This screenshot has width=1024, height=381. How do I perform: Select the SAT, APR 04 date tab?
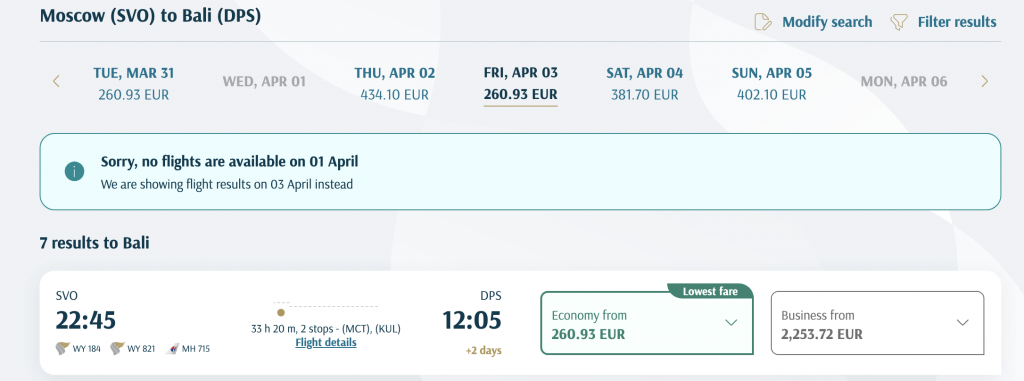(x=645, y=84)
